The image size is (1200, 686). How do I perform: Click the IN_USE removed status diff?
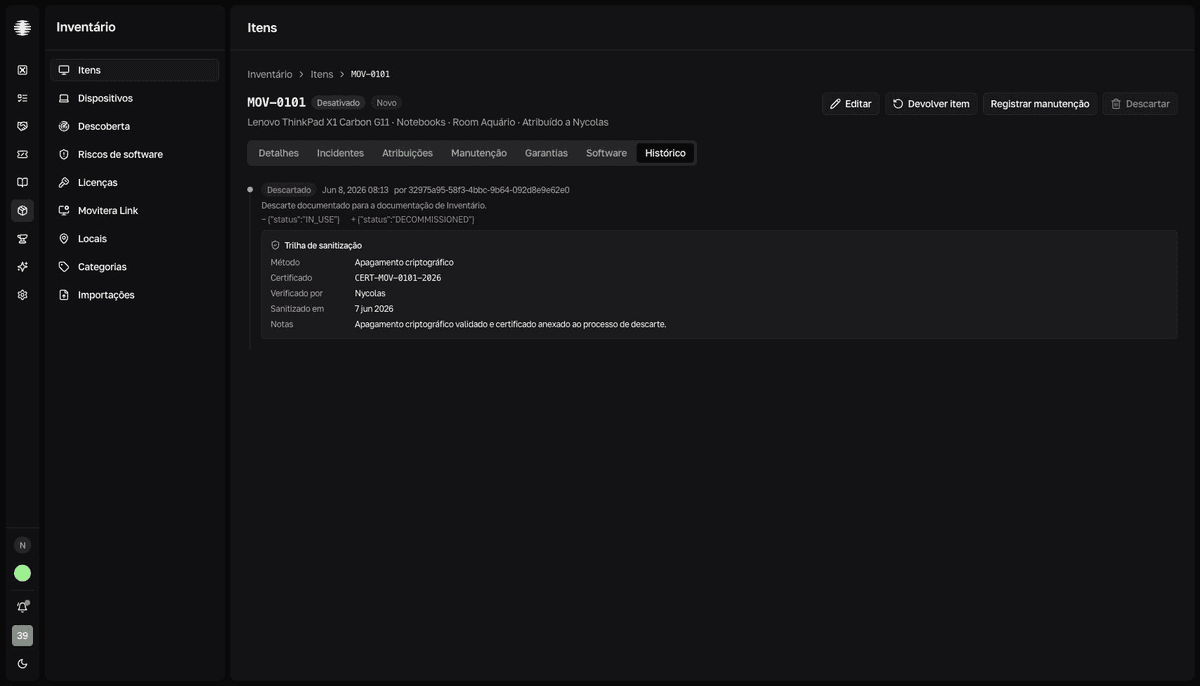click(x=301, y=219)
